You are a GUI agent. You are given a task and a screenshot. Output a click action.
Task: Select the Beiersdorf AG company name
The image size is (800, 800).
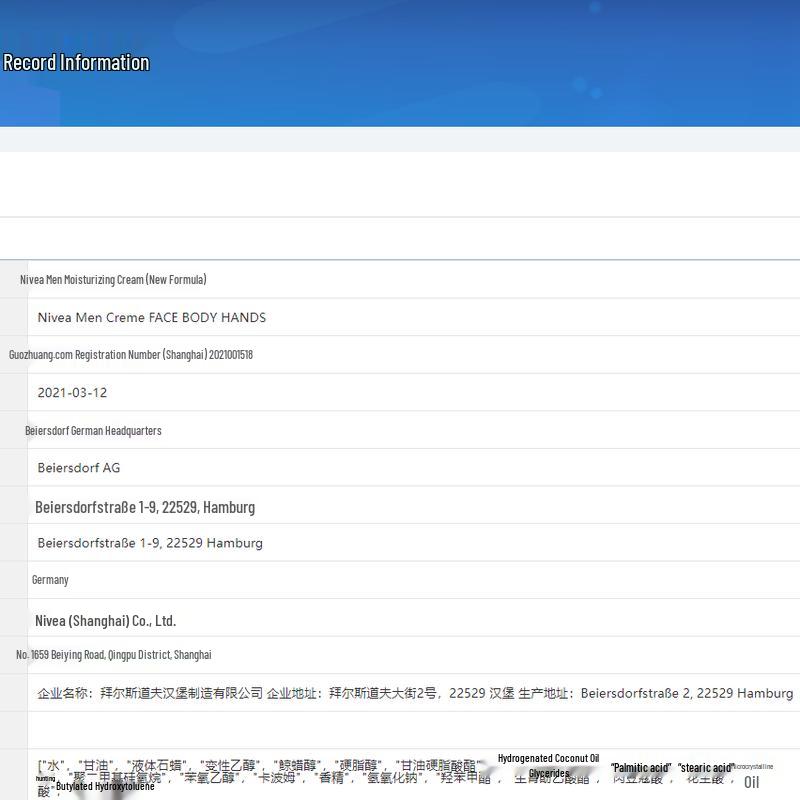click(79, 467)
